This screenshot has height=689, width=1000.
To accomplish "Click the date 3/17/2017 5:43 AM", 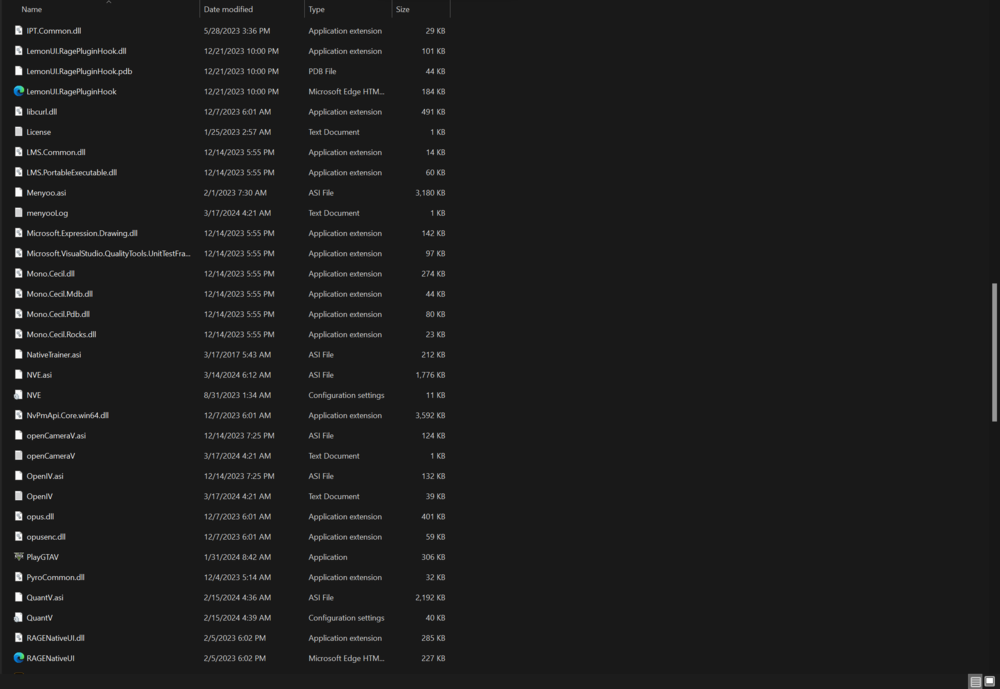I will tap(237, 355).
